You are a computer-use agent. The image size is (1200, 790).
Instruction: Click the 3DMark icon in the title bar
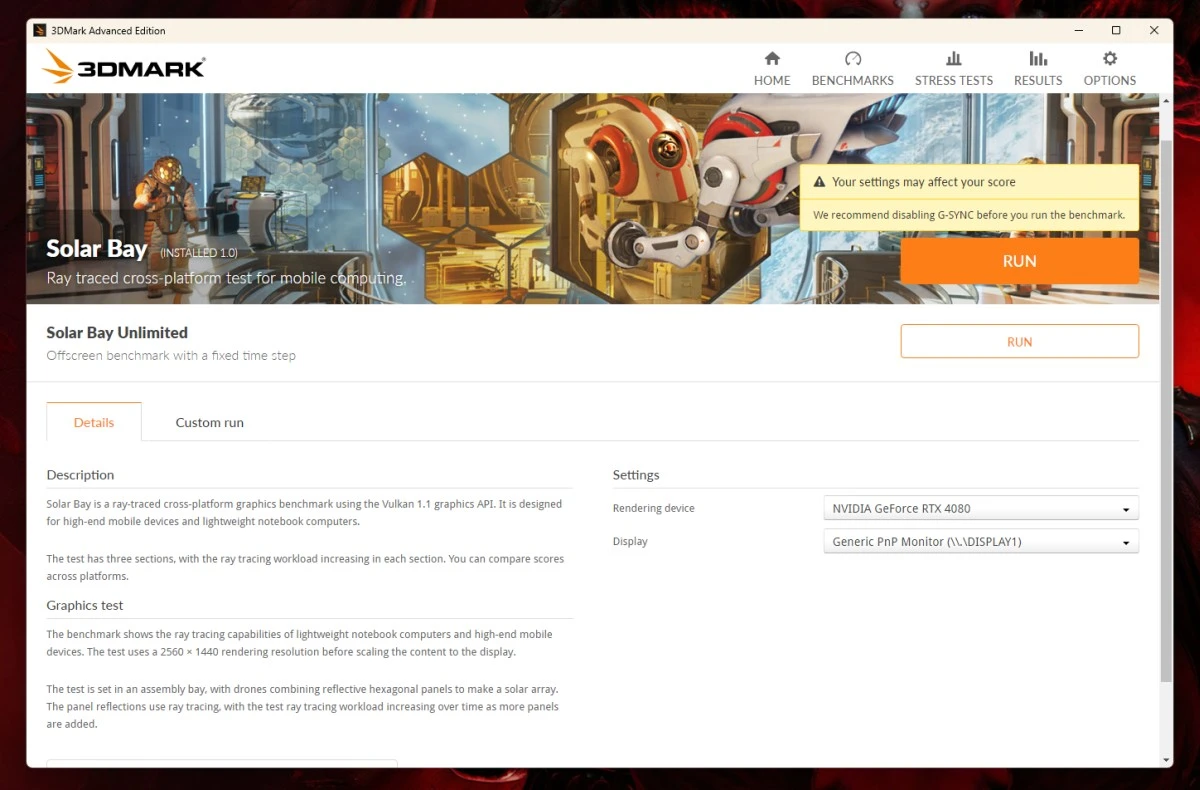point(39,30)
